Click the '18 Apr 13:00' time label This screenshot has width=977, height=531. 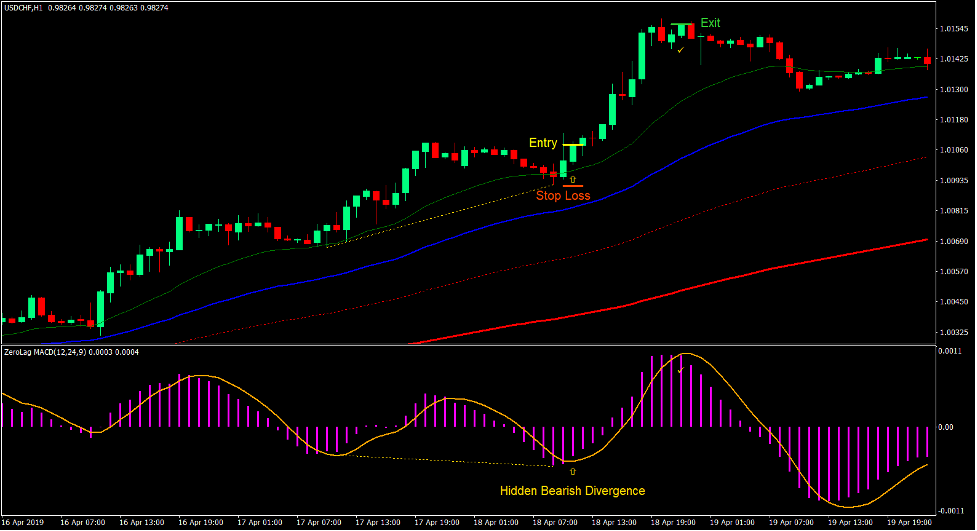tap(612, 522)
